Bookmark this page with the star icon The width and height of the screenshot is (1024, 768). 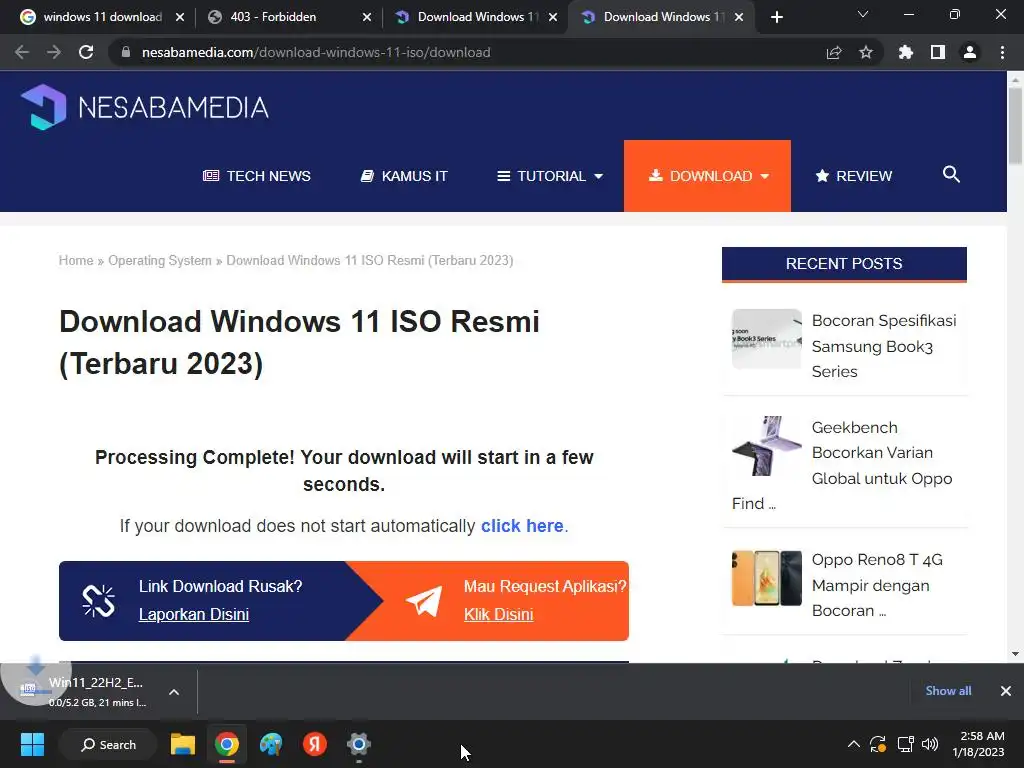866,52
